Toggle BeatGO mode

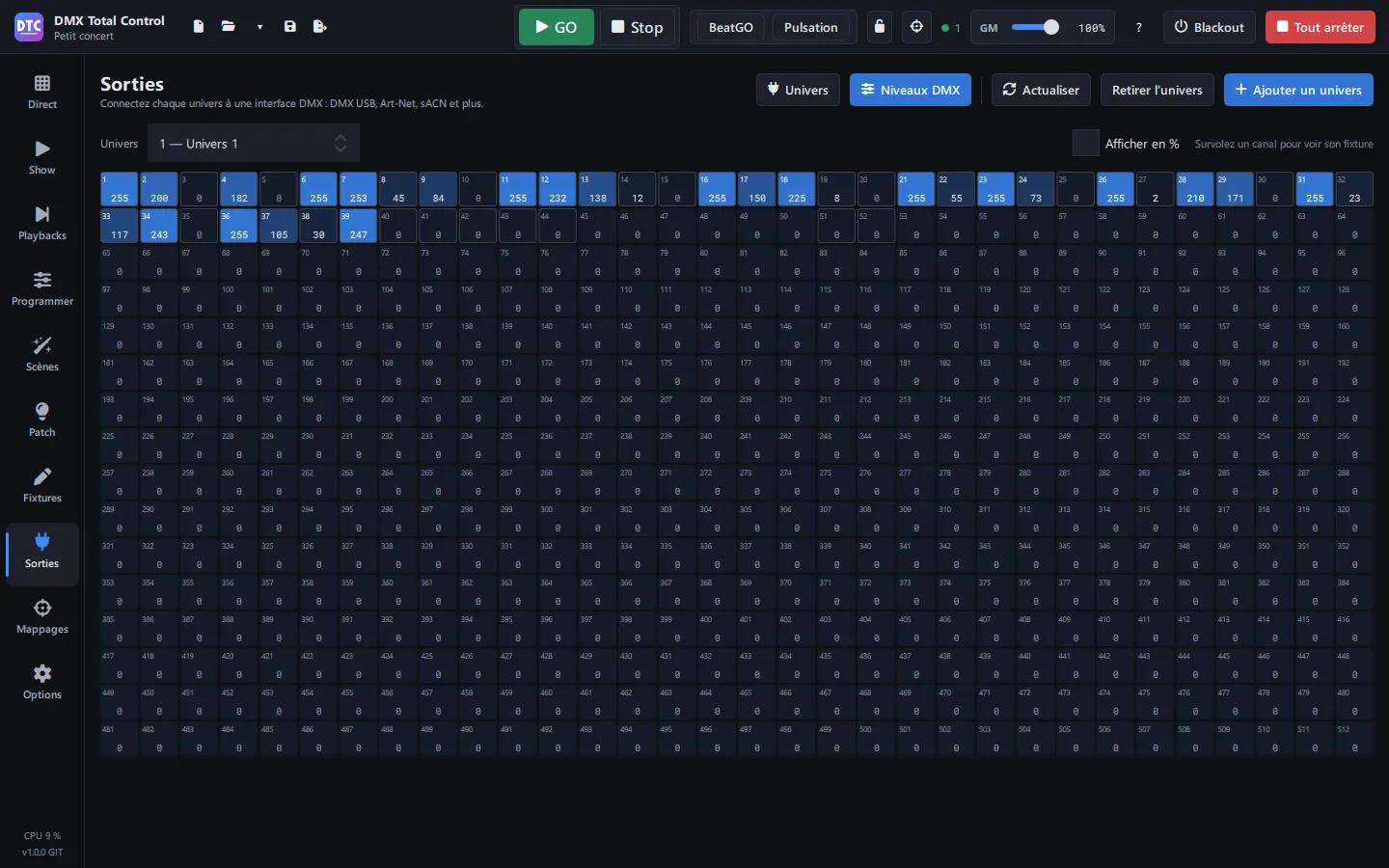click(x=730, y=27)
